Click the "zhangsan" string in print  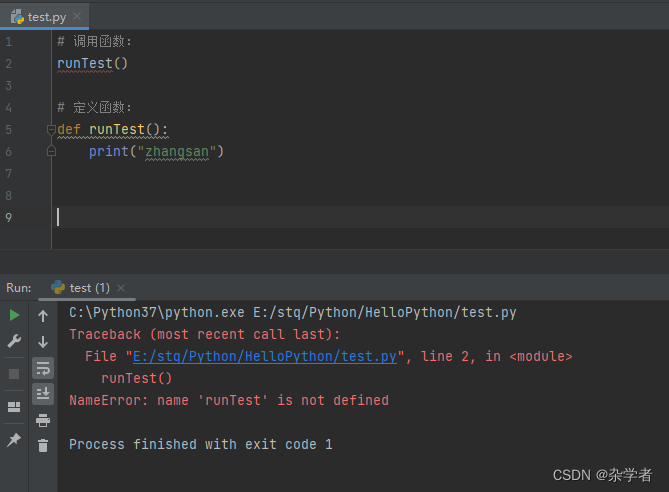(x=177, y=151)
